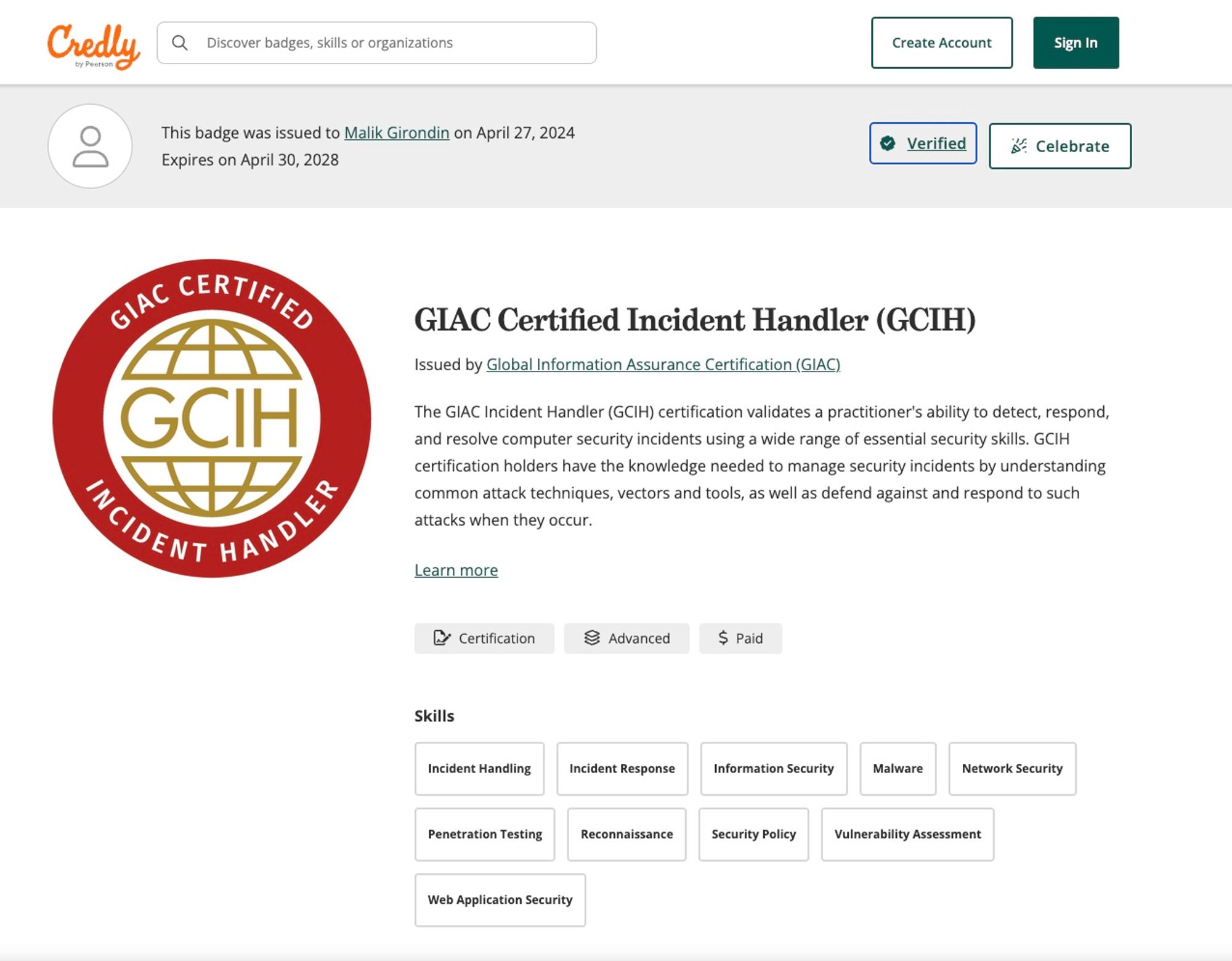Open the Incident Response skill
Image resolution: width=1232 pixels, height=961 pixels.
click(622, 768)
